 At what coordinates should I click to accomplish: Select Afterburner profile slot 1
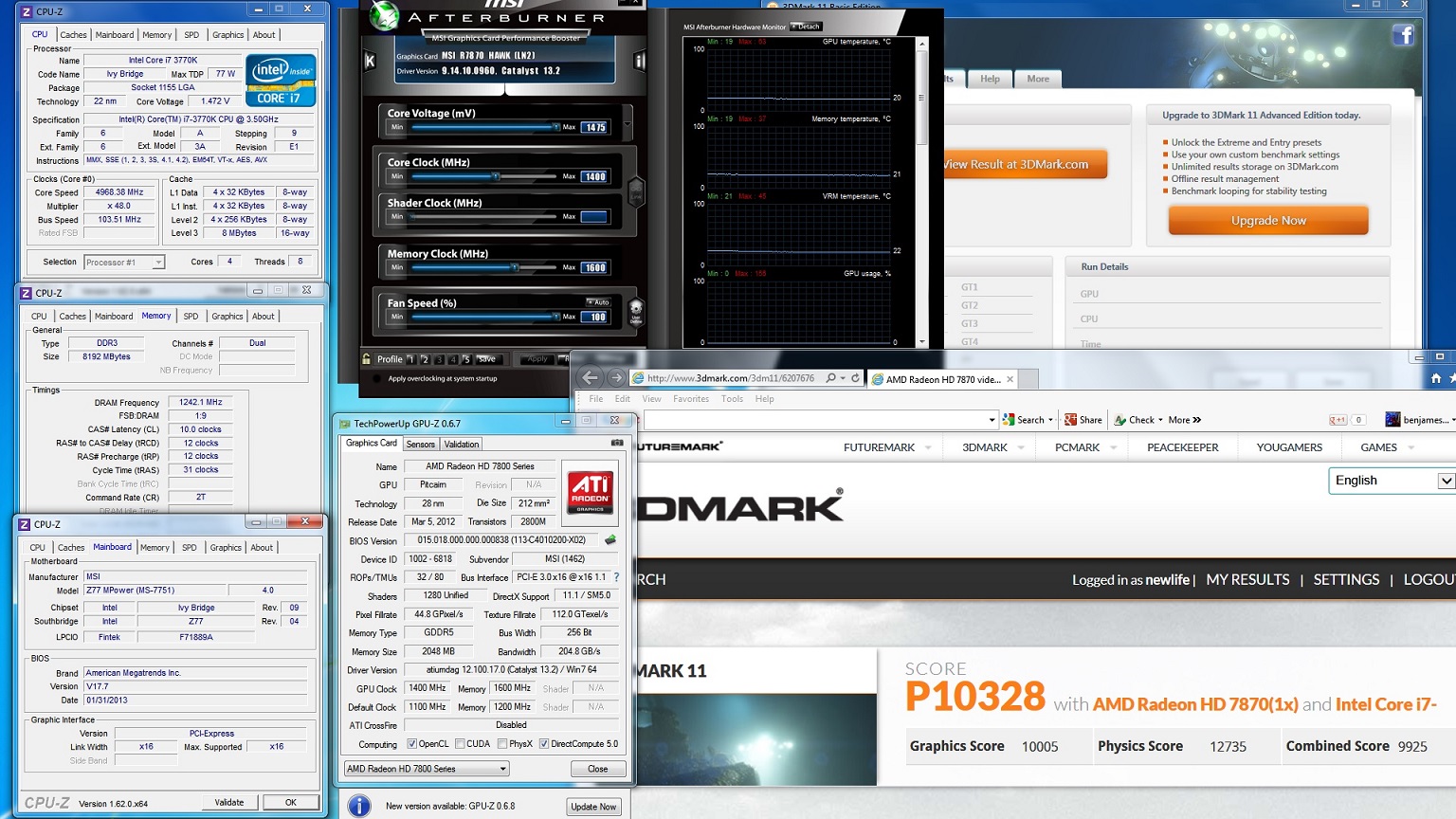(x=411, y=359)
